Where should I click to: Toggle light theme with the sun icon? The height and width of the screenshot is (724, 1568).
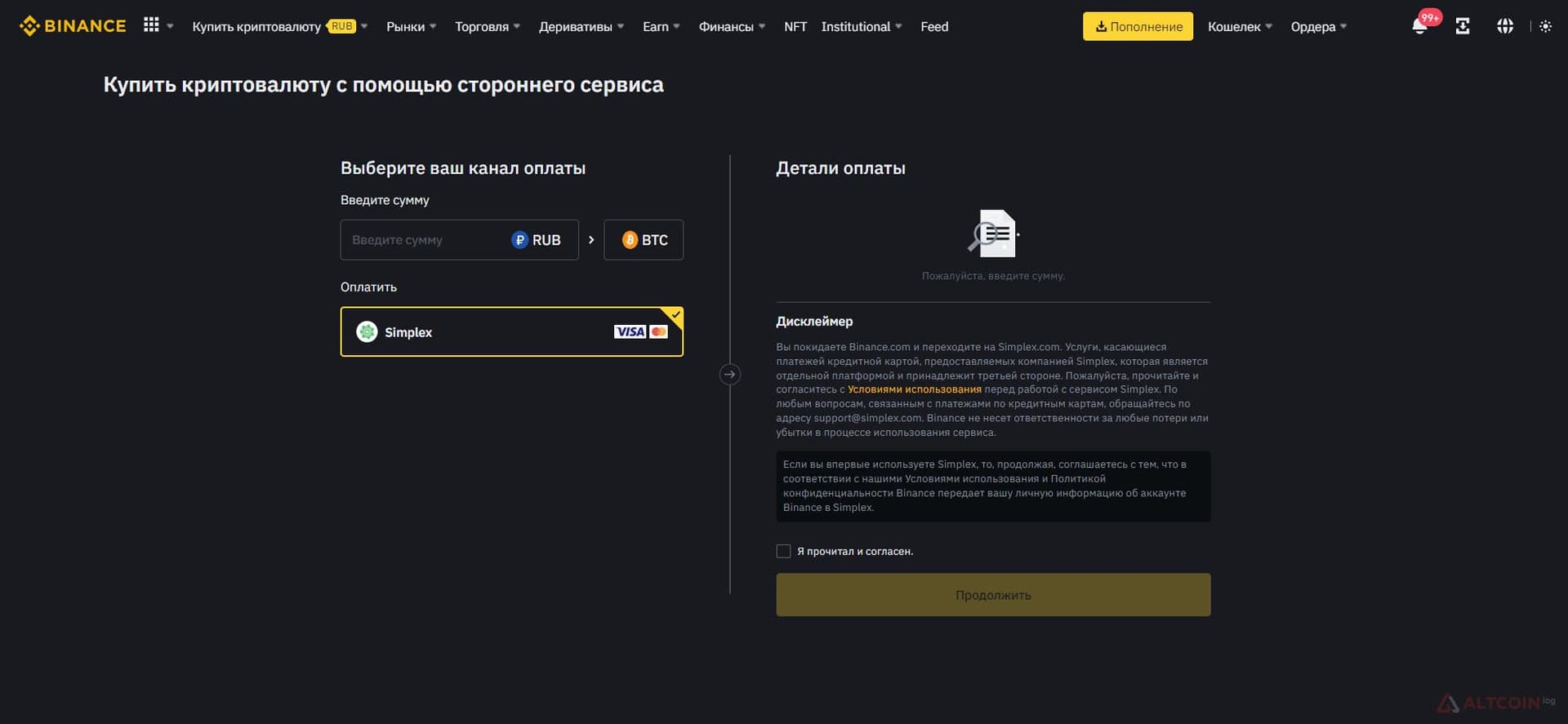coord(1545,26)
